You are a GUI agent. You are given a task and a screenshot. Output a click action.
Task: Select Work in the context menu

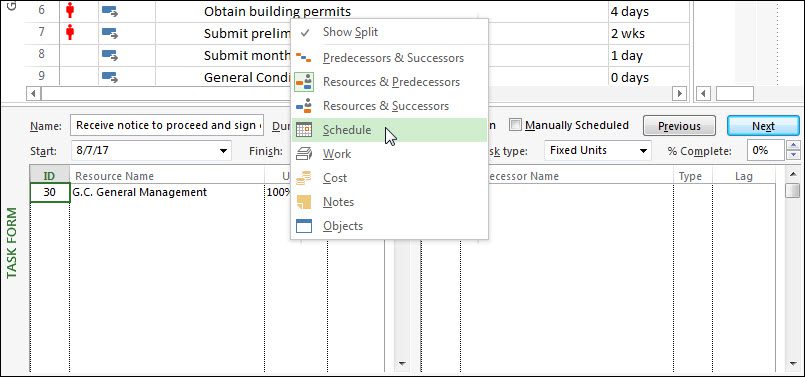click(x=389, y=154)
